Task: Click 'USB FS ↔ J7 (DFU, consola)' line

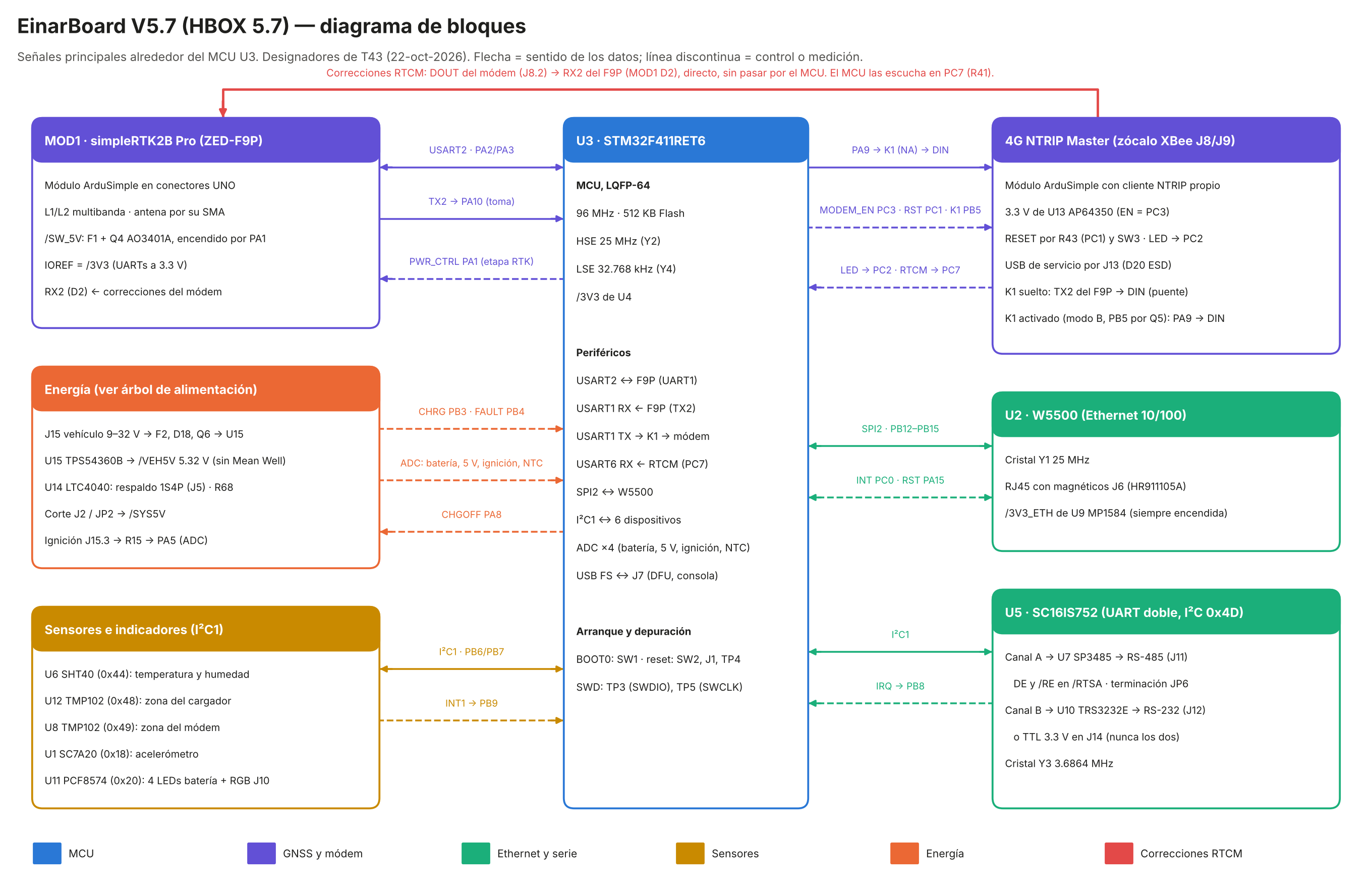Action: (x=647, y=576)
